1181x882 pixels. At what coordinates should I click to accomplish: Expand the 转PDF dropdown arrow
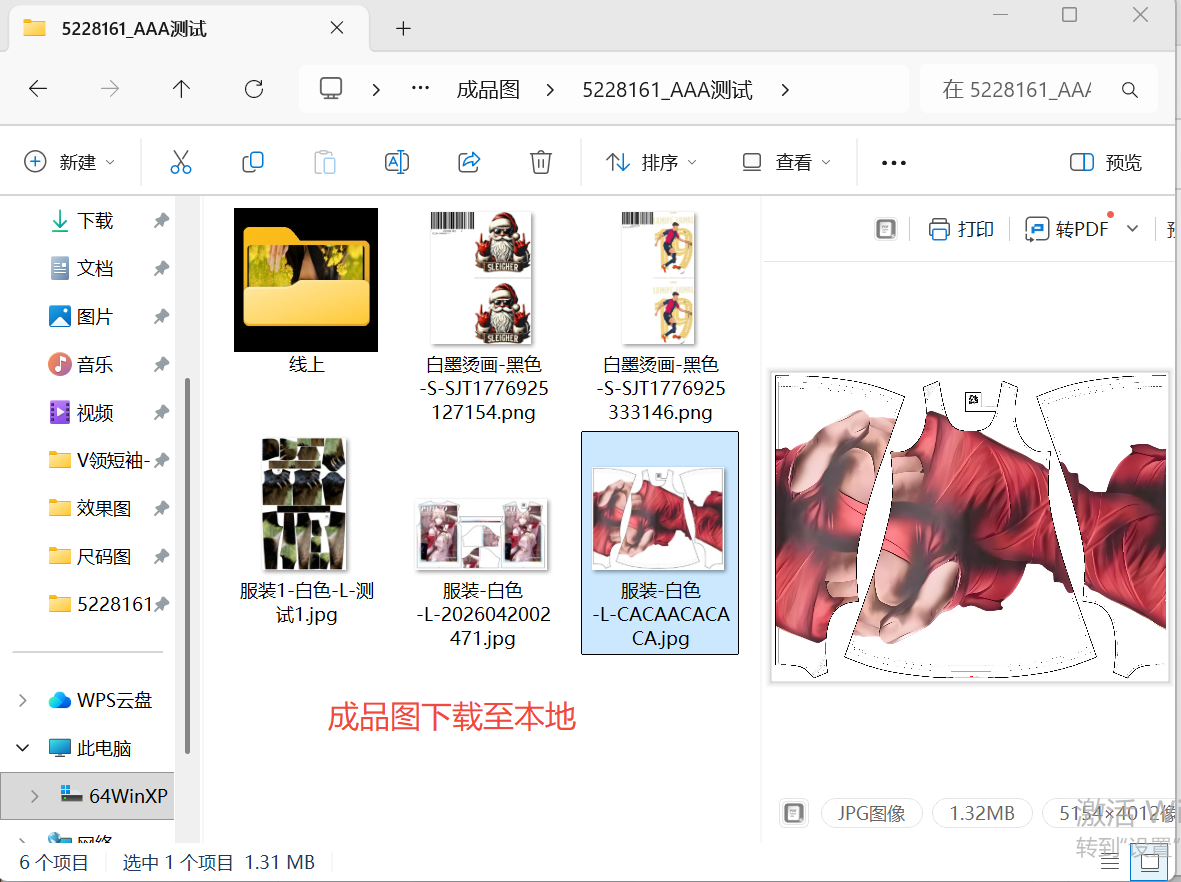(1132, 229)
